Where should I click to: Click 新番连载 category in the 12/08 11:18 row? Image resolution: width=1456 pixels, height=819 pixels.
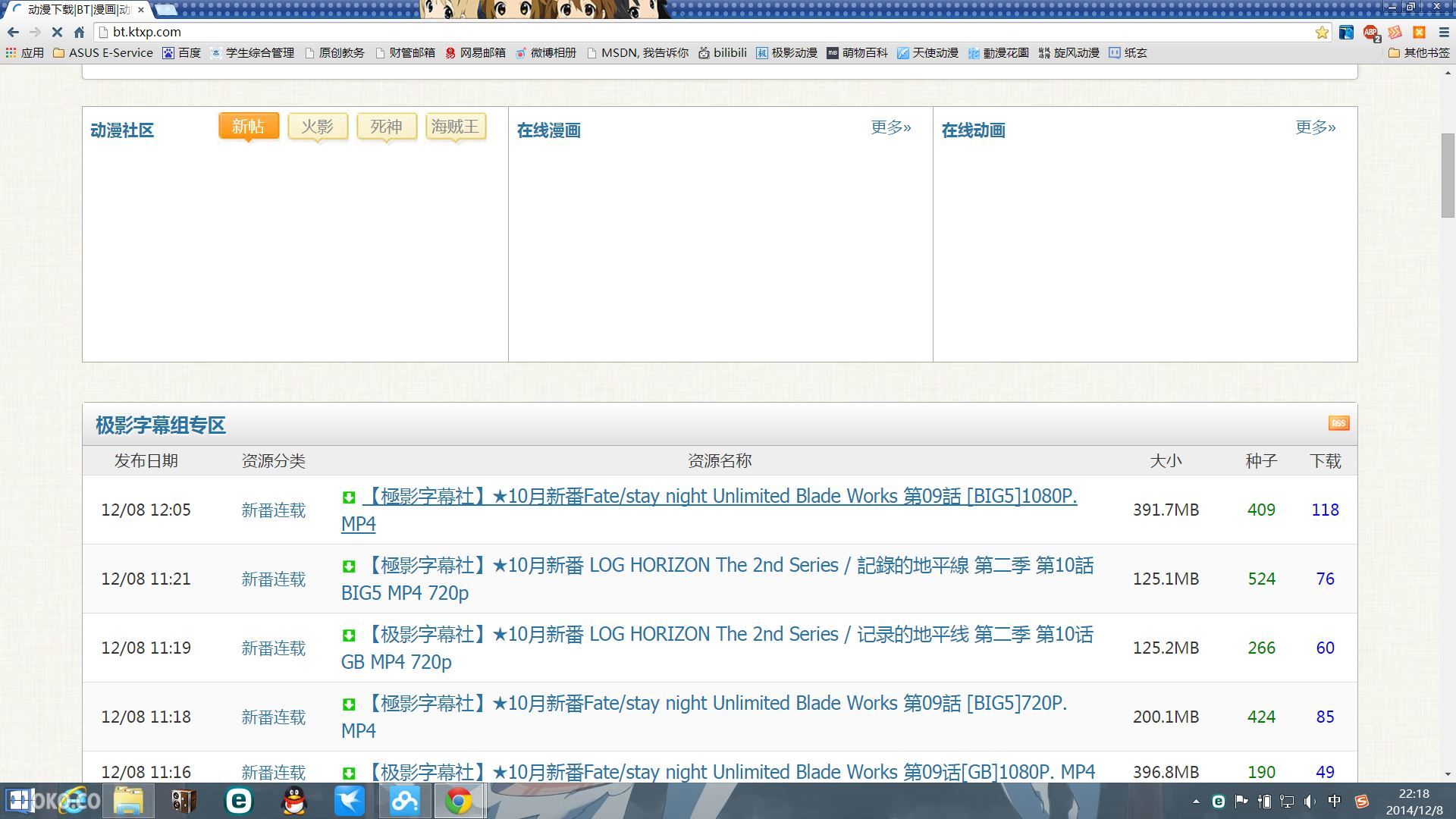click(x=274, y=717)
